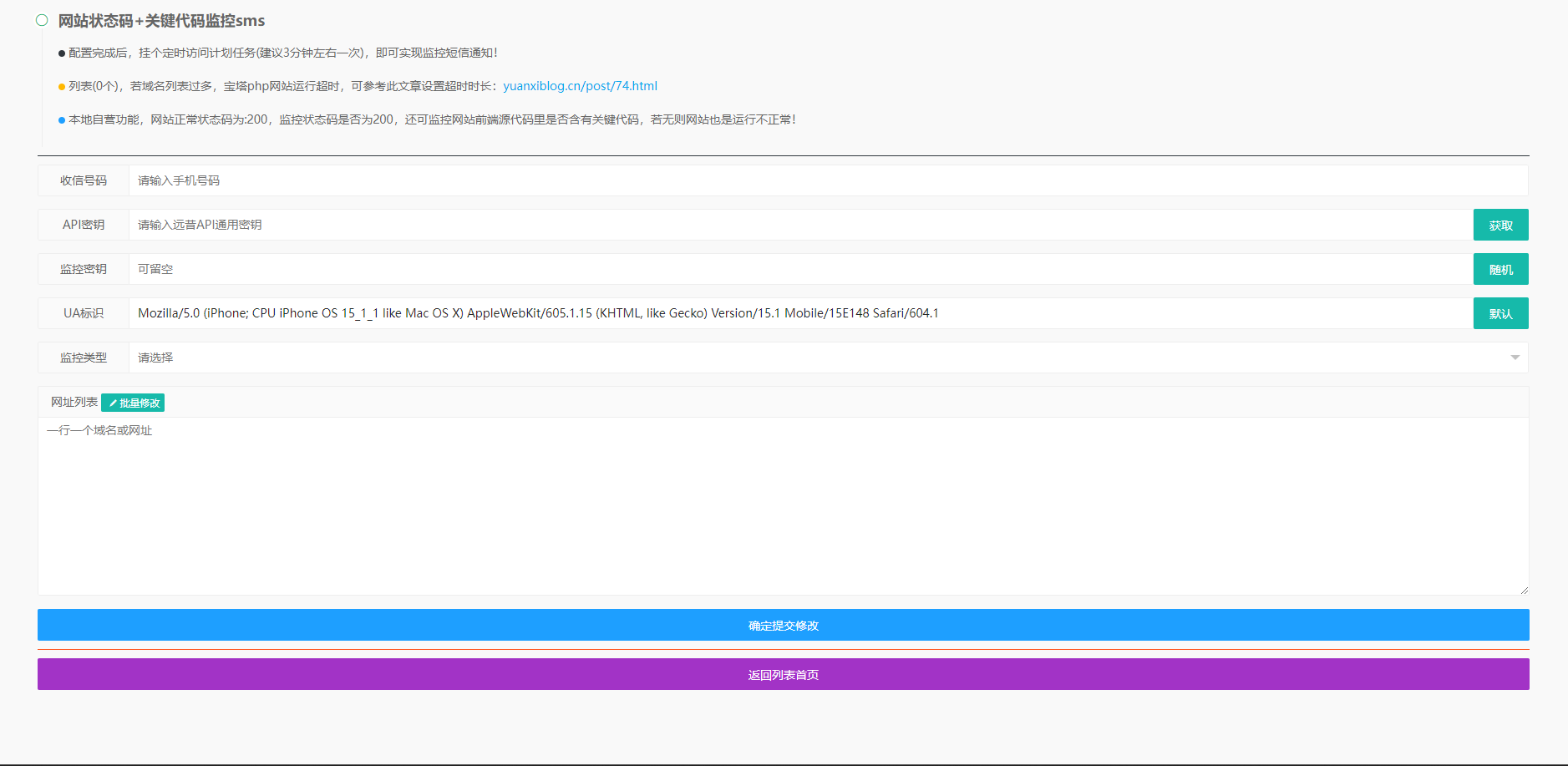Select the 监控密钥 input box

799,269
